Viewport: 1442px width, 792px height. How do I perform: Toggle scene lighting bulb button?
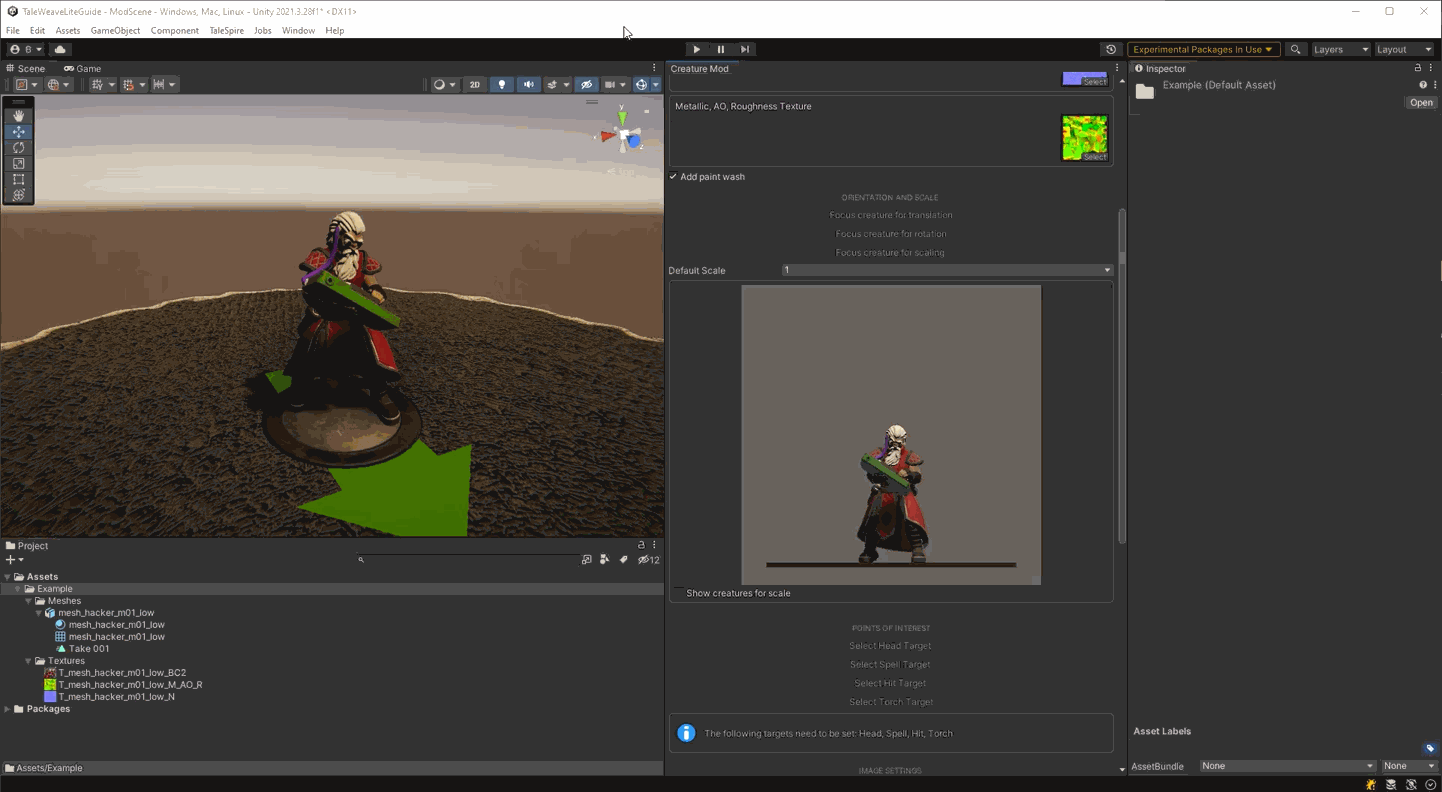[x=502, y=85]
